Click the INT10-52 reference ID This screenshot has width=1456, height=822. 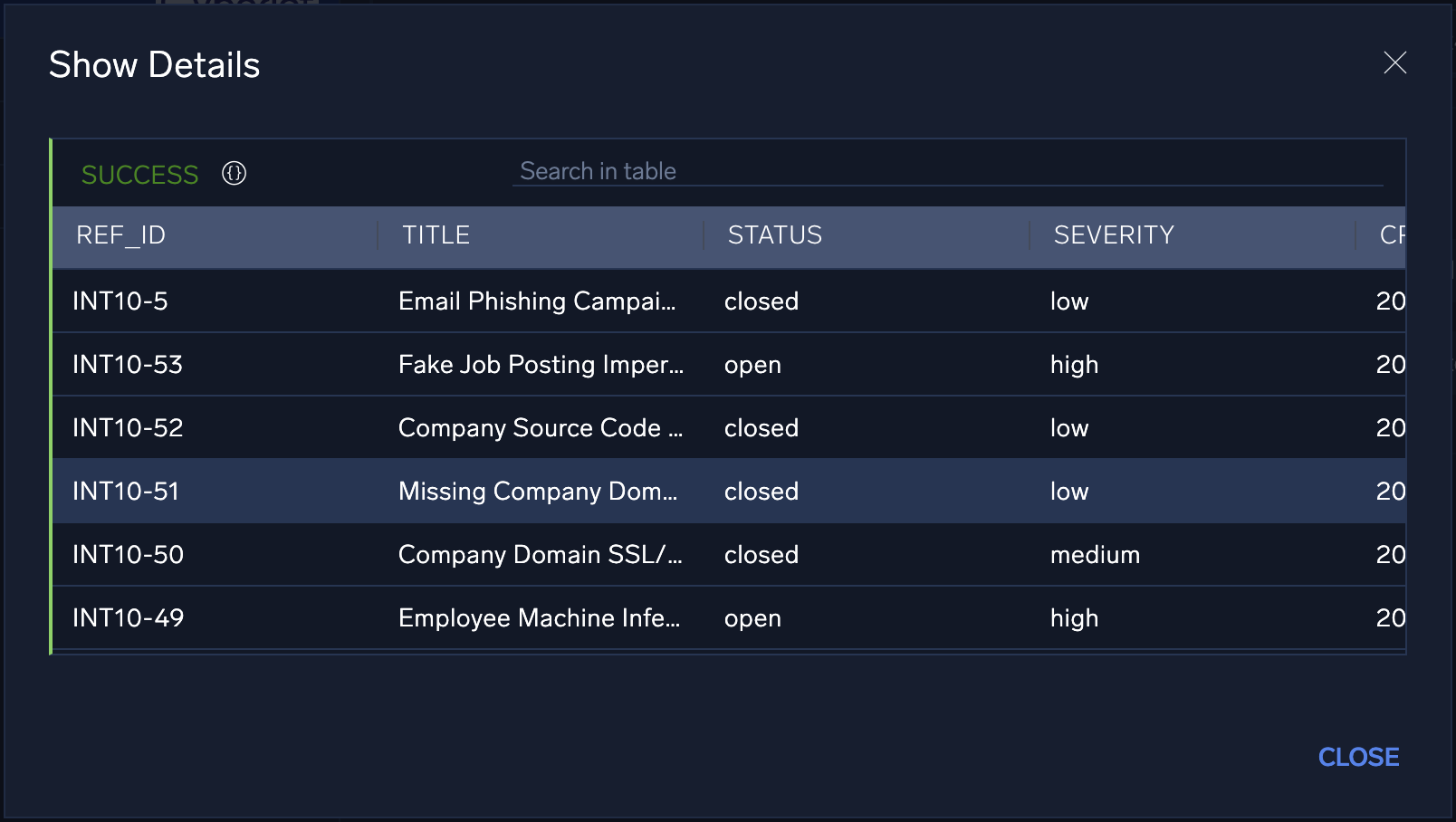pyautogui.click(x=128, y=428)
